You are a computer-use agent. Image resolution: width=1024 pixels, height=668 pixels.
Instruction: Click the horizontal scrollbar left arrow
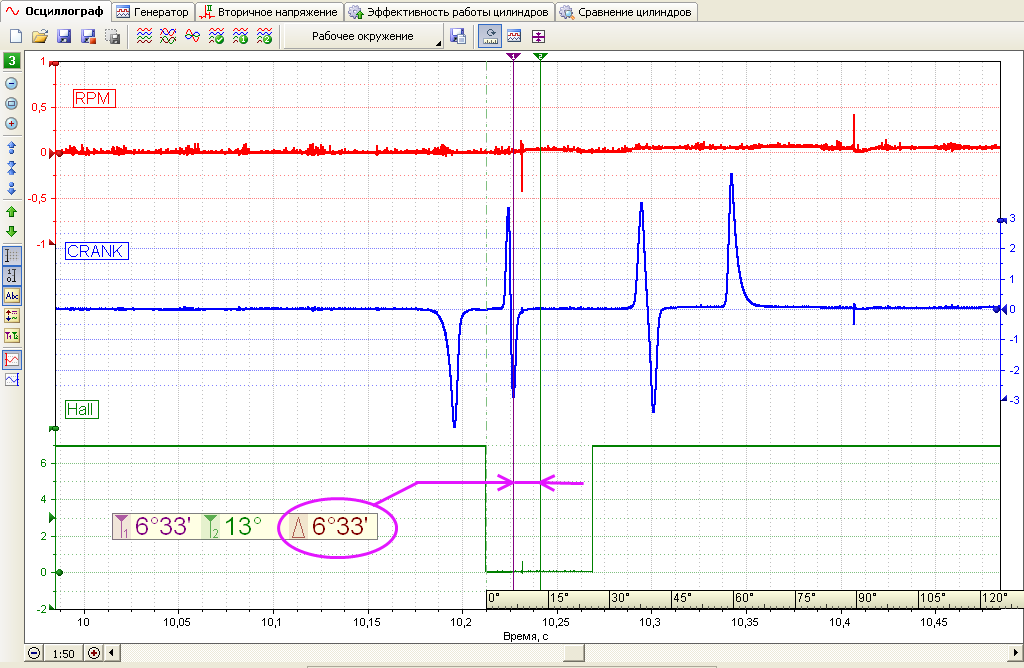coord(112,652)
